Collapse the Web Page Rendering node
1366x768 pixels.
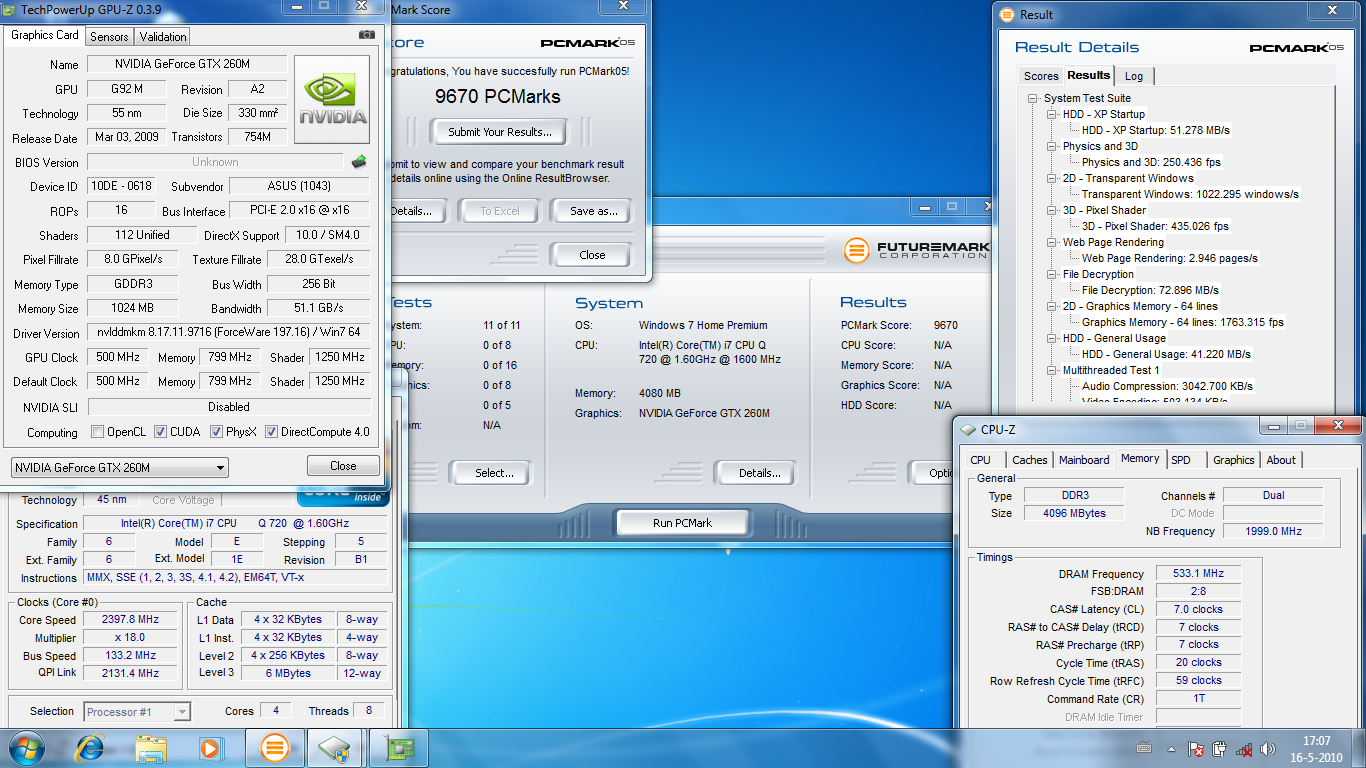[1052, 242]
